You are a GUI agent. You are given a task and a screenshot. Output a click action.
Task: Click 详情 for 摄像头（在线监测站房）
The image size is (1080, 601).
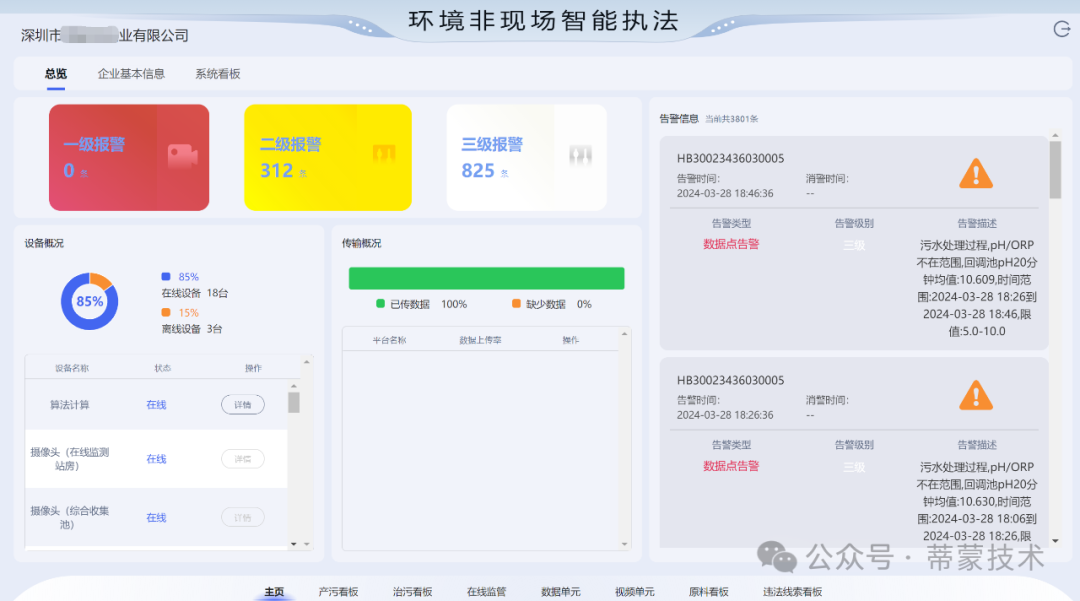click(x=242, y=458)
